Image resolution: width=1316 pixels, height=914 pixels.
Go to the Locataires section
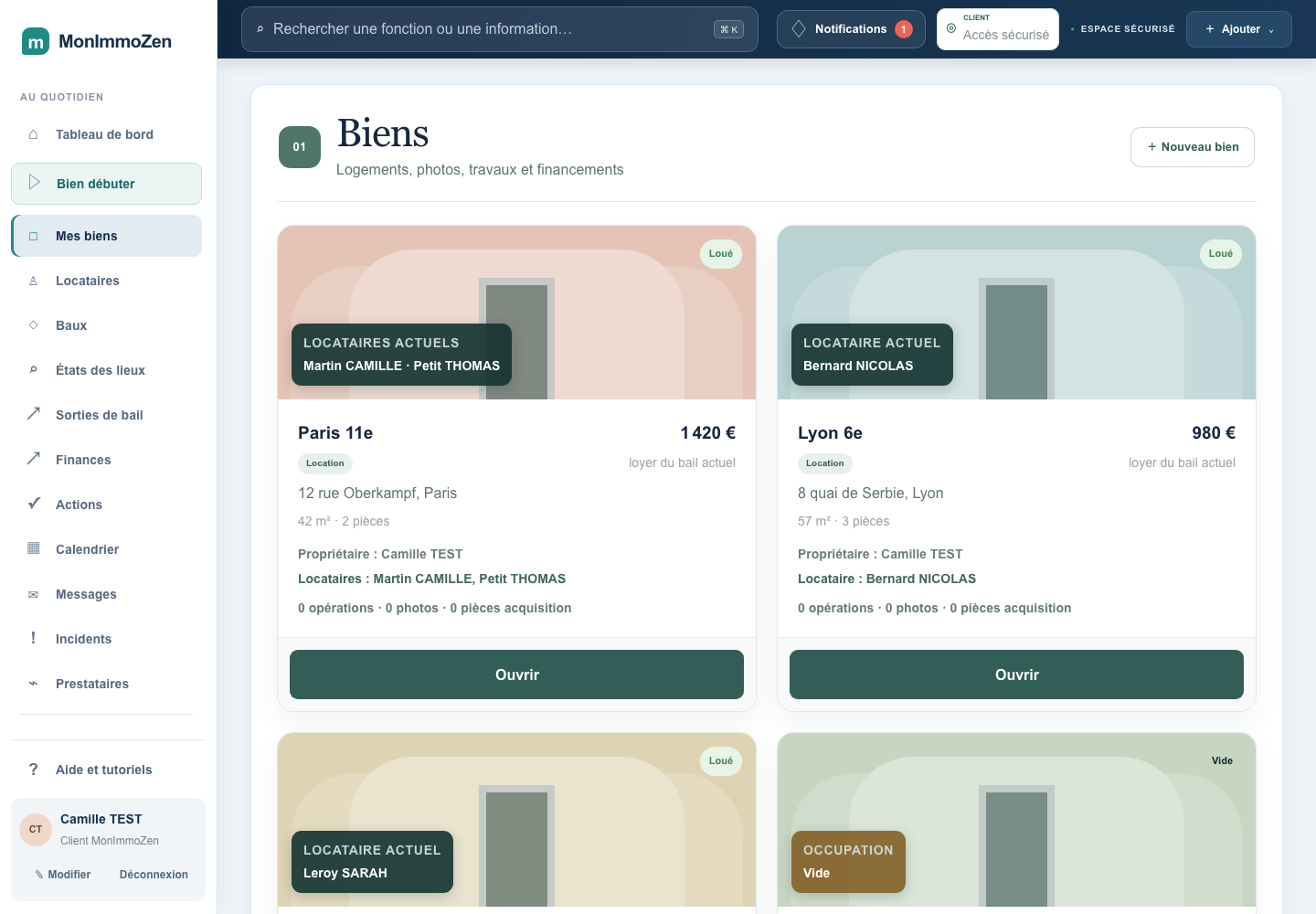coord(106,281)
